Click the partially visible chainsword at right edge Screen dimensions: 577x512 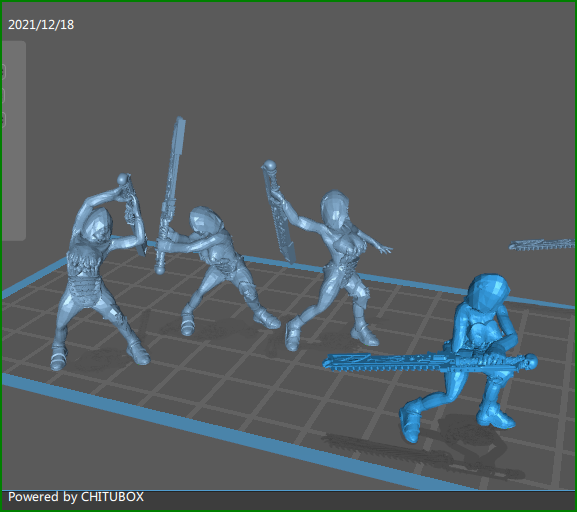coord(542,244)
